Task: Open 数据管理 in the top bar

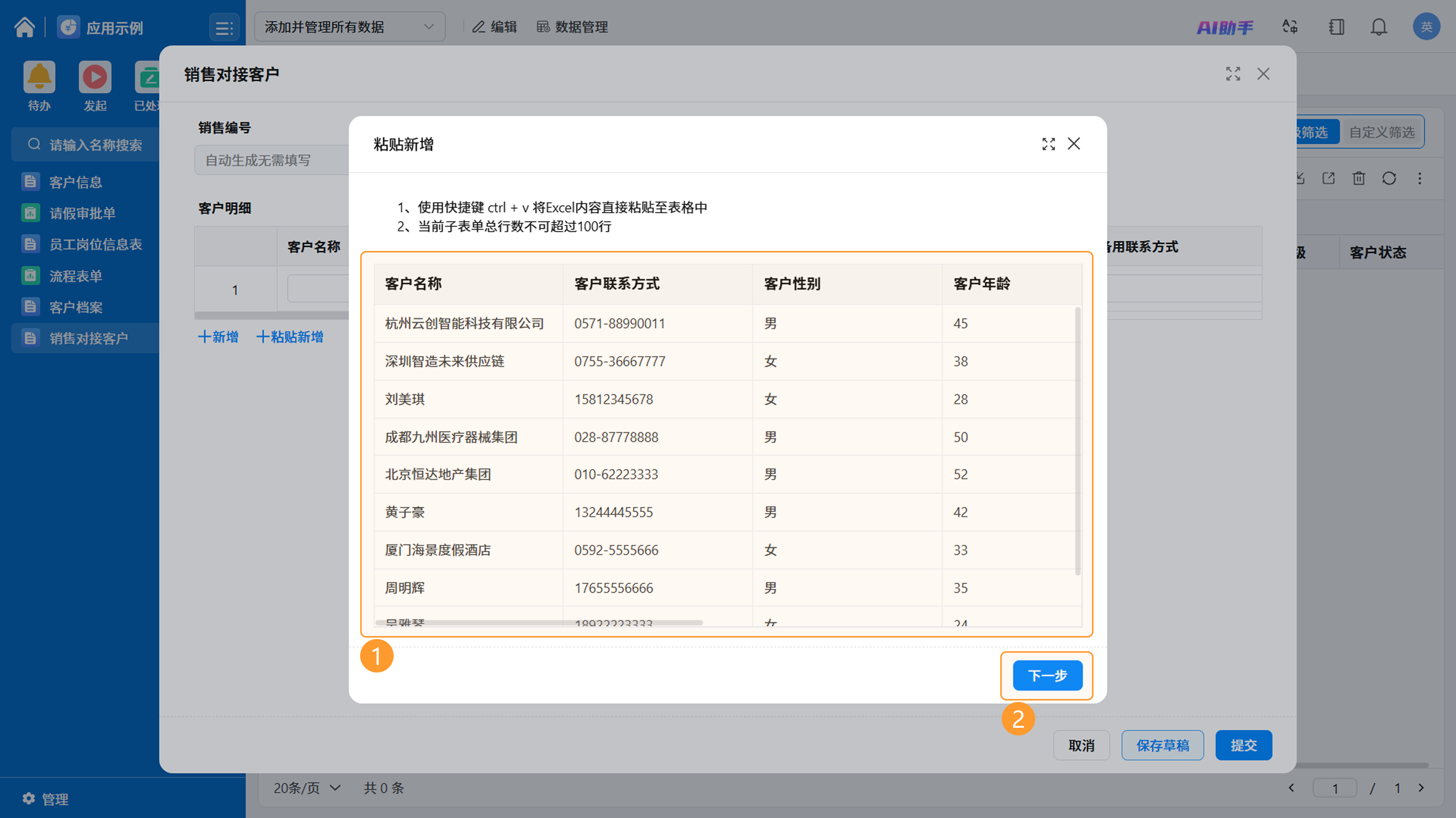Action: (572, 27)
